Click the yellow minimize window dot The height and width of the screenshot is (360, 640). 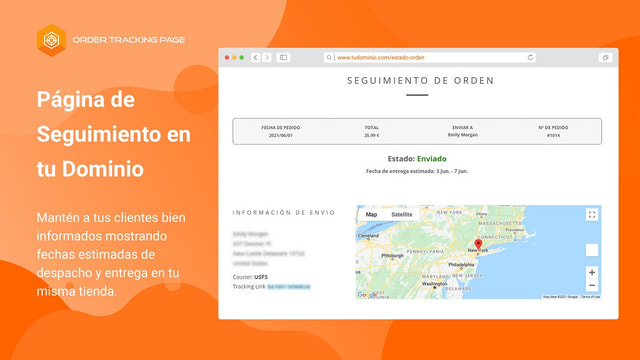[234, 58]
